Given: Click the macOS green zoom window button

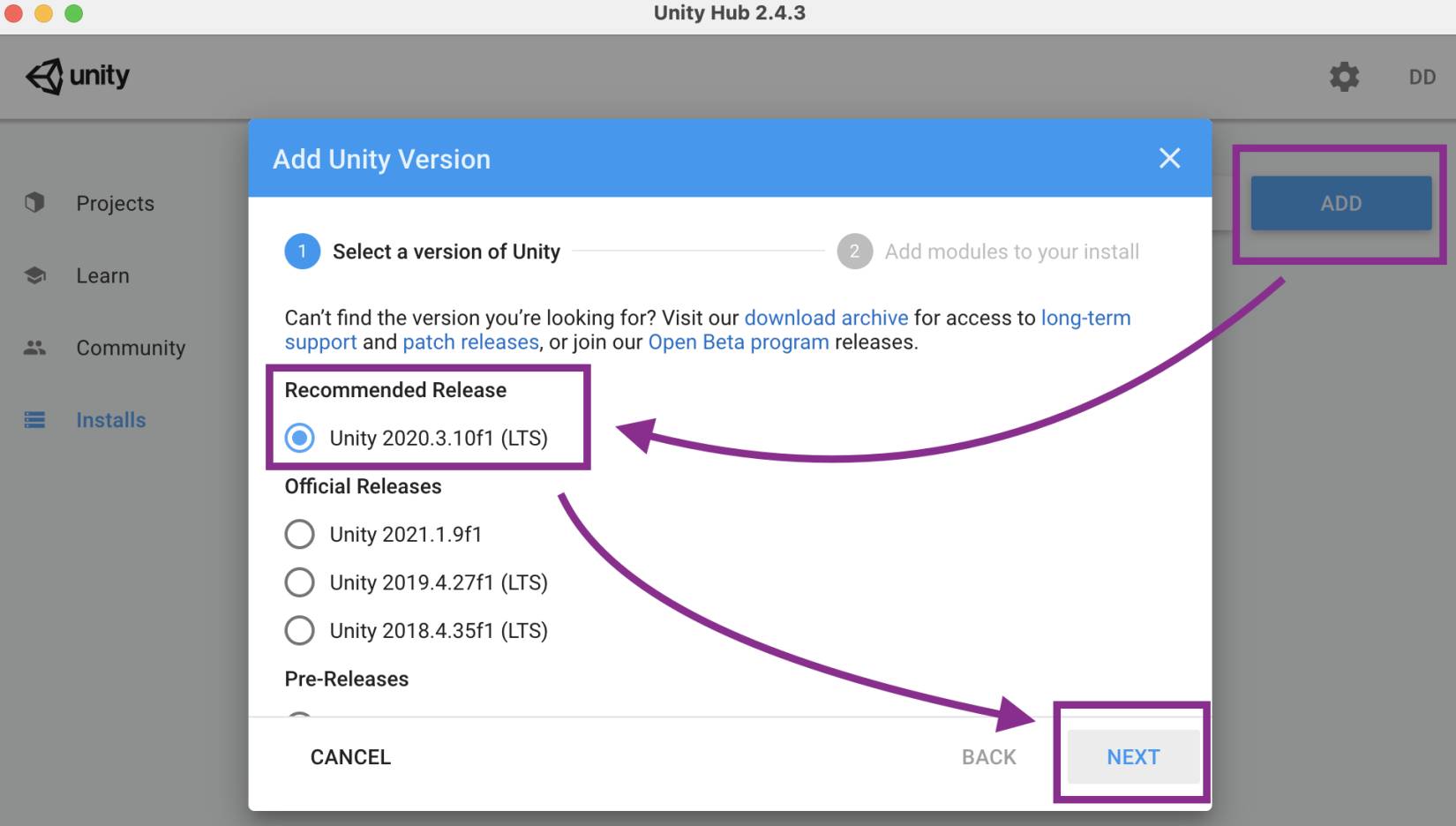Looking at the screenshot, I should click(x=74, y=13).
